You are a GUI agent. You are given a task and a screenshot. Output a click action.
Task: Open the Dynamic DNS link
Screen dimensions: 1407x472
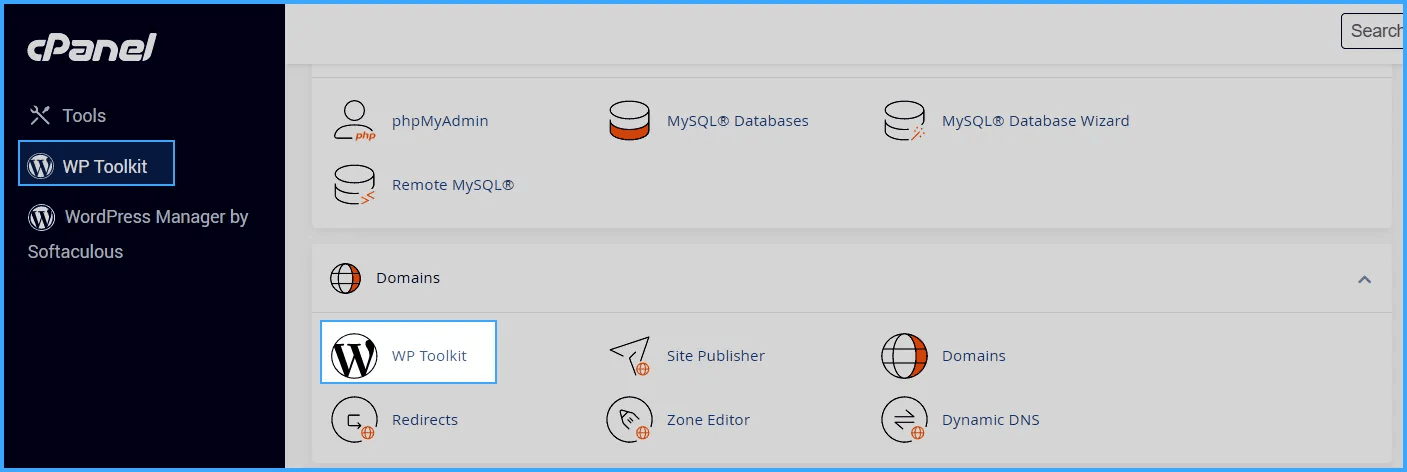coord(991,420)
